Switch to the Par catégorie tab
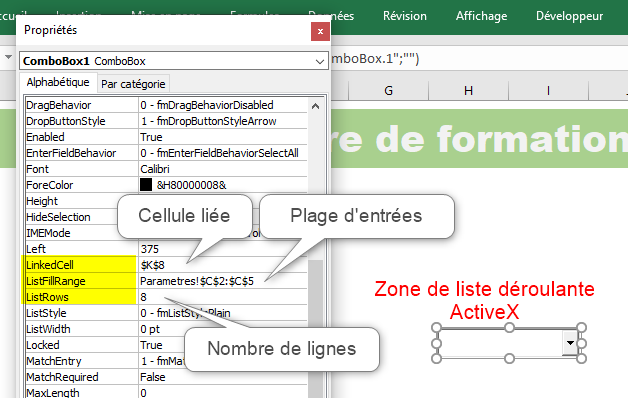Viewport: 628px width, 398px height. coord(133,84)
